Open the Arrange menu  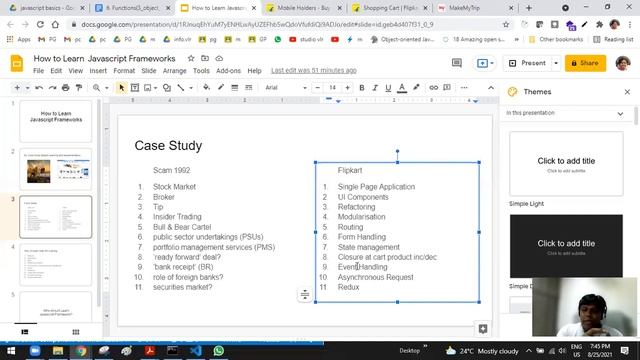(174, 71)
